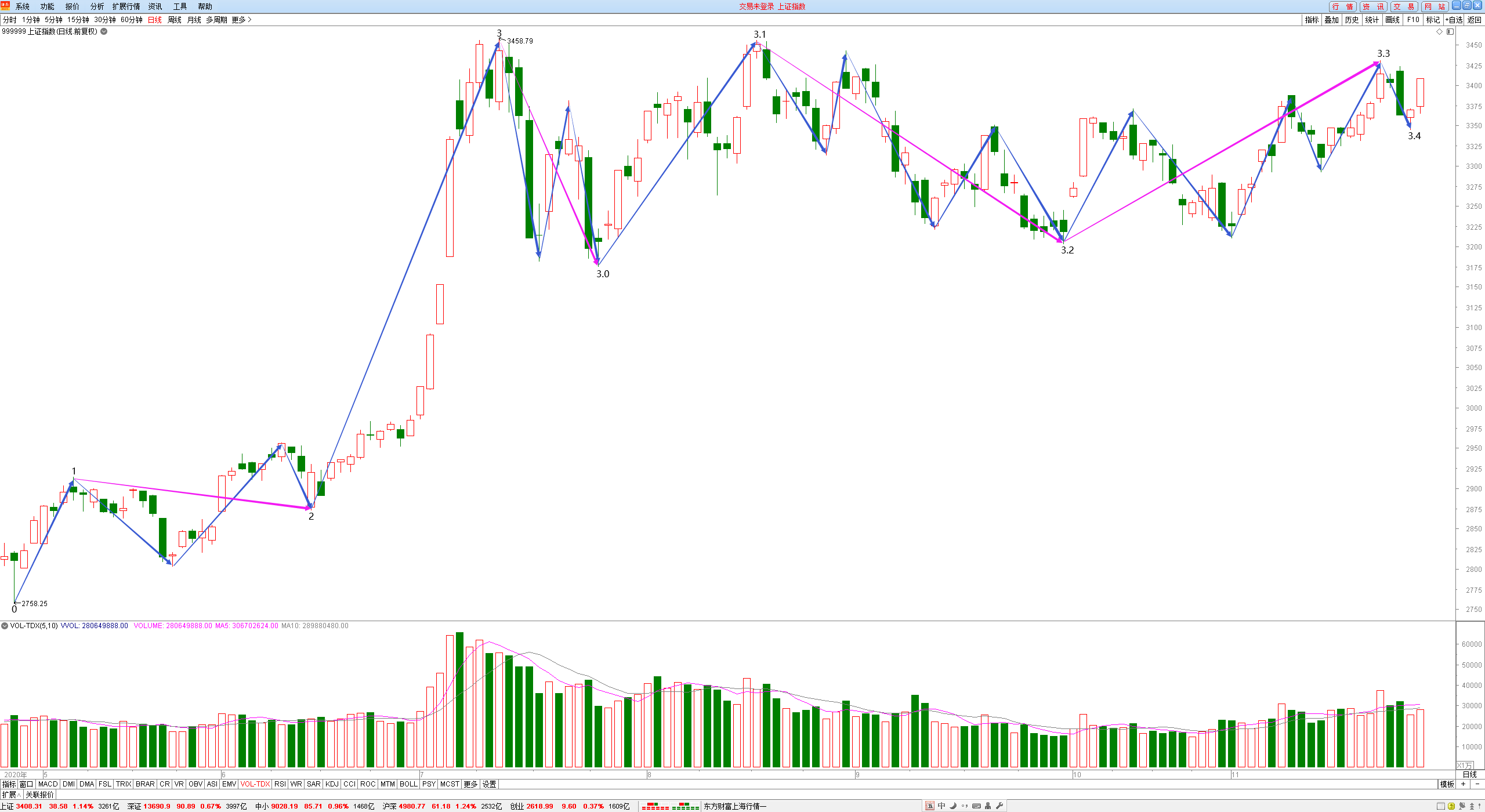Screen dimensions: 1485x812
Task: Open the 关联报价 tab
Action: pos(40,795)
